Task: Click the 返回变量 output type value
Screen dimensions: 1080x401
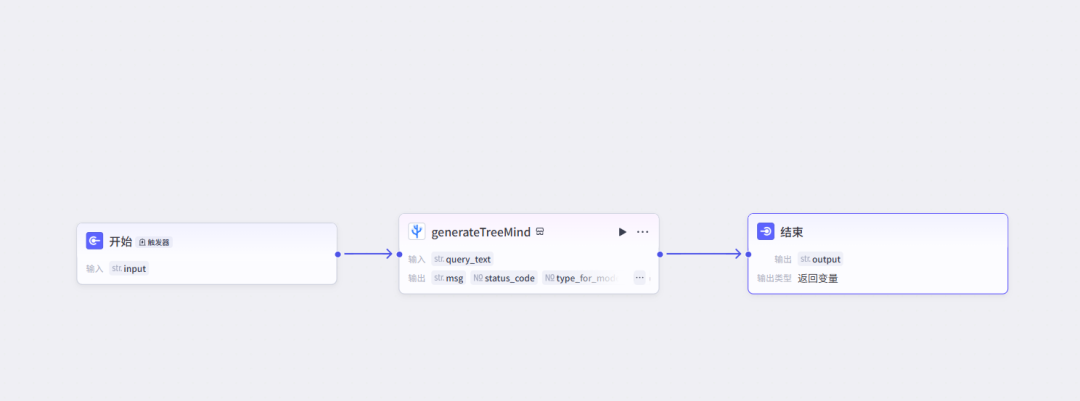Action: (818, 278)
